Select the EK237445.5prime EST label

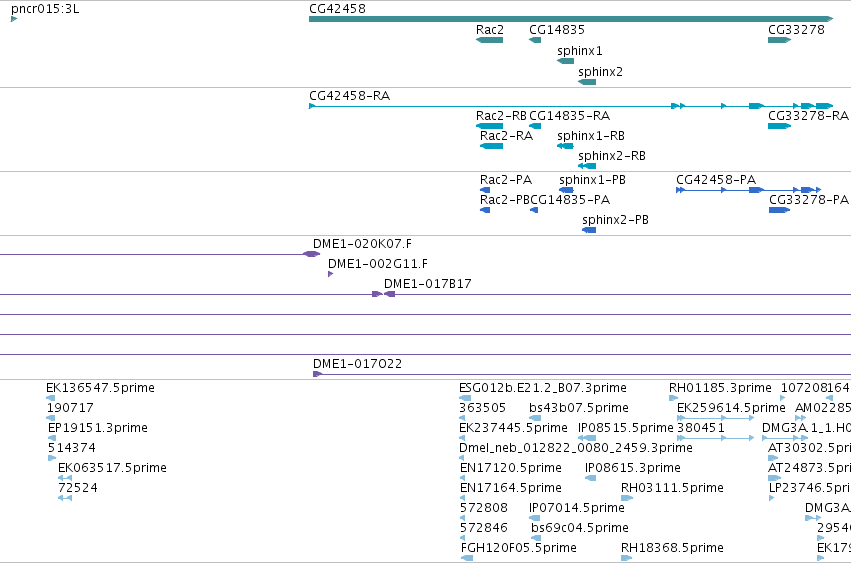pyautogui.click(x=513, y=428)
